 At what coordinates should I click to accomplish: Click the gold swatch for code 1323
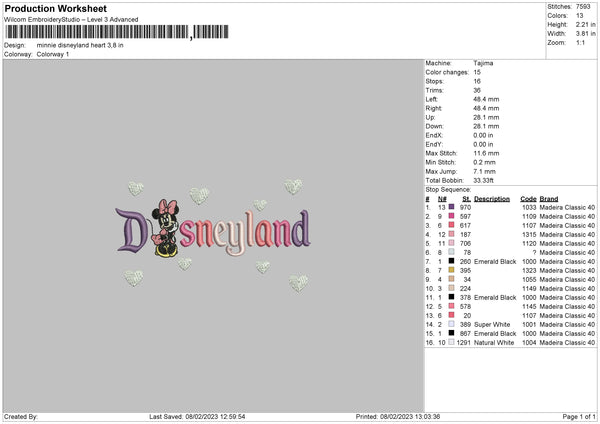tap(452, 270)
